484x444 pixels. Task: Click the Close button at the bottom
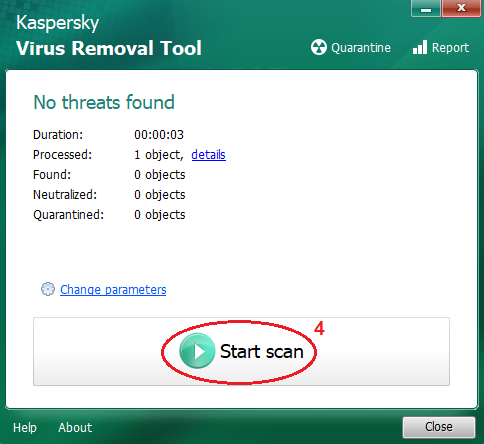click(439, 427)
